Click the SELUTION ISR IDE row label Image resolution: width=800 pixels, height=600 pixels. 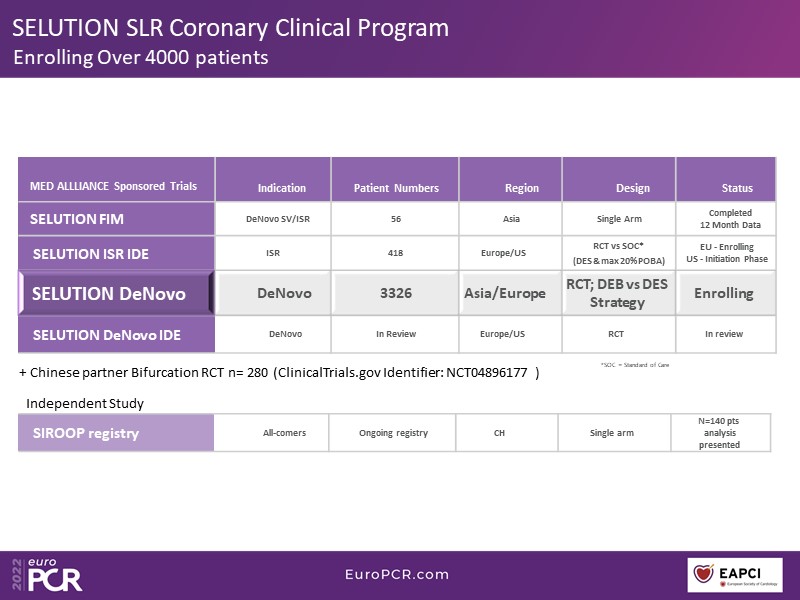(91, 254)
